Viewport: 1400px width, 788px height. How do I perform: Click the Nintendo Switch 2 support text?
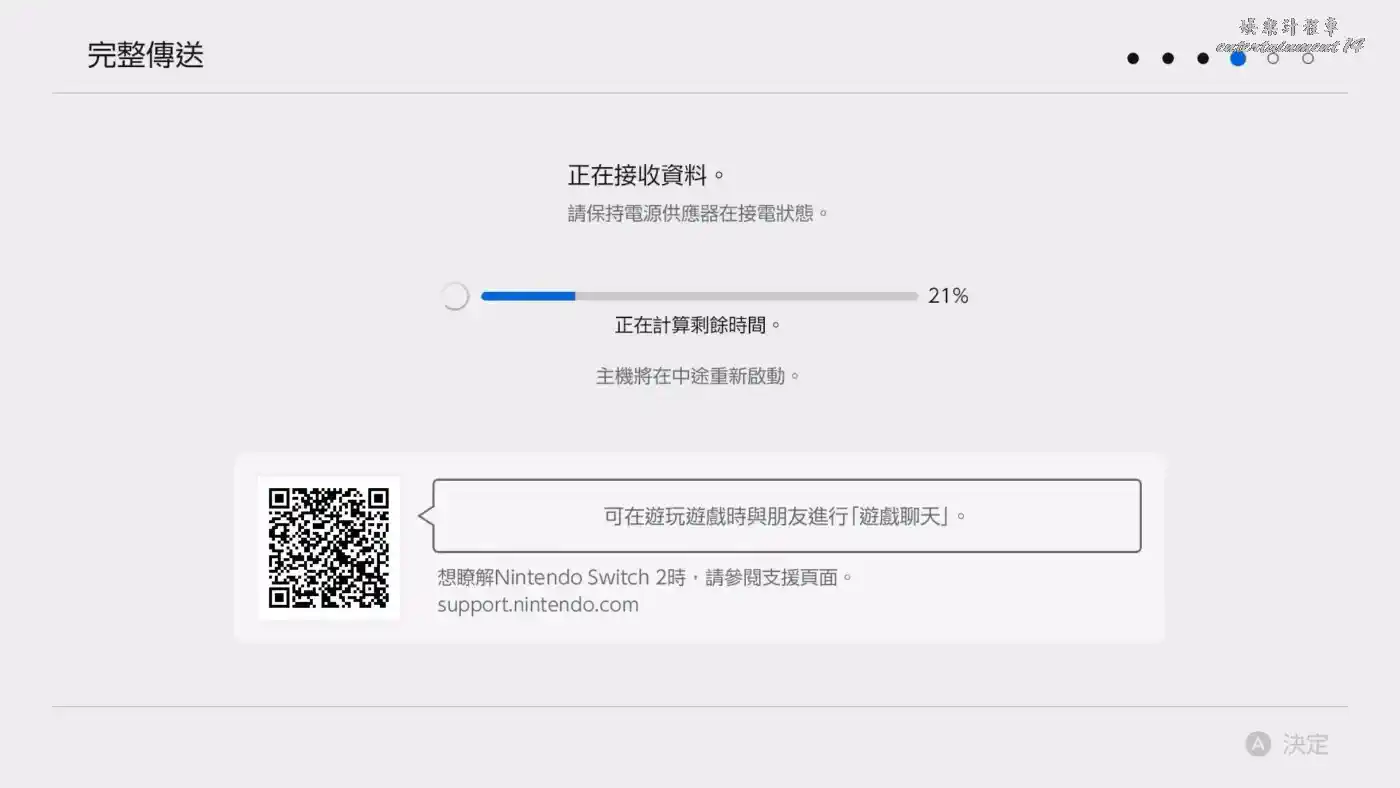click(646, 577)
